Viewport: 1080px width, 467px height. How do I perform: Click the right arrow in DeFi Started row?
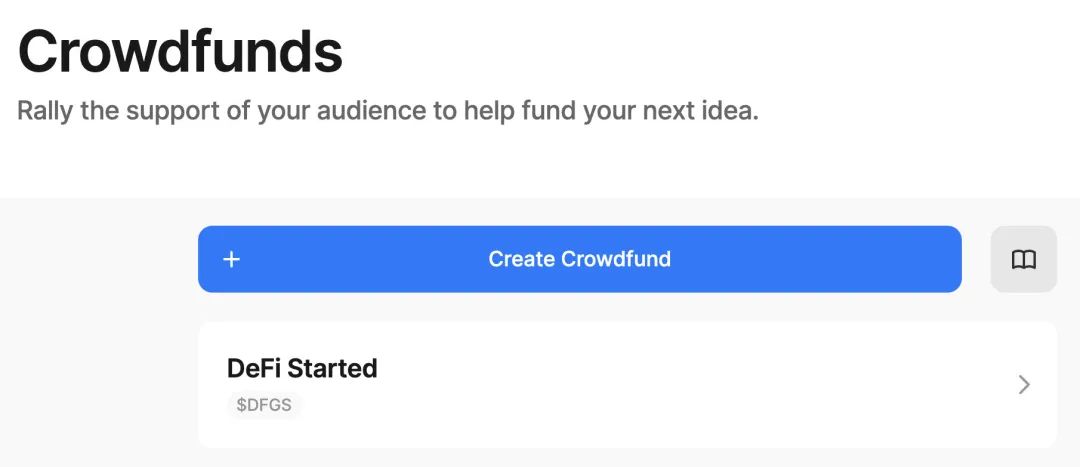click(1024, 384)
